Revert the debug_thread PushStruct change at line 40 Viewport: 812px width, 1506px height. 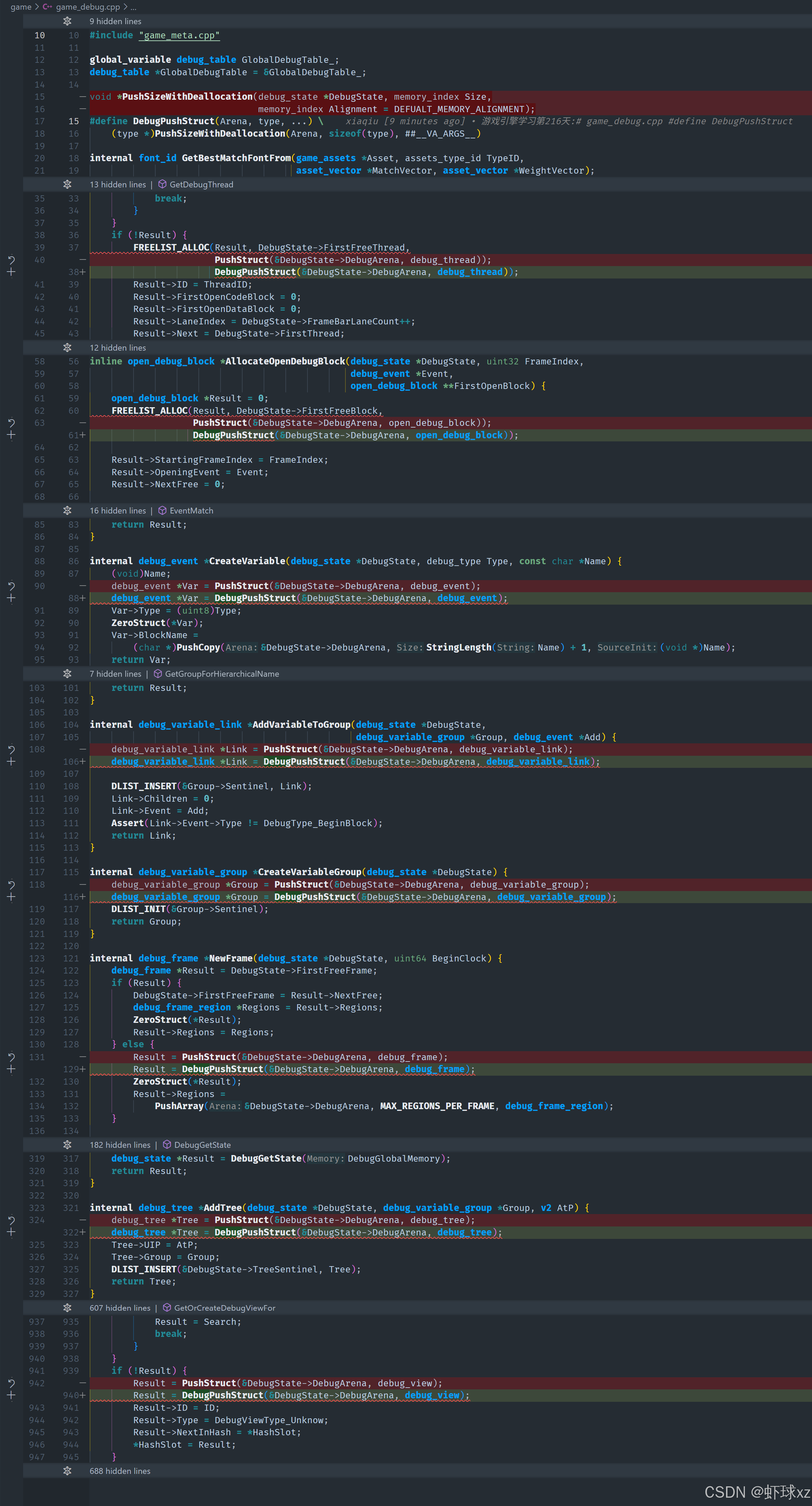[11, 260]
